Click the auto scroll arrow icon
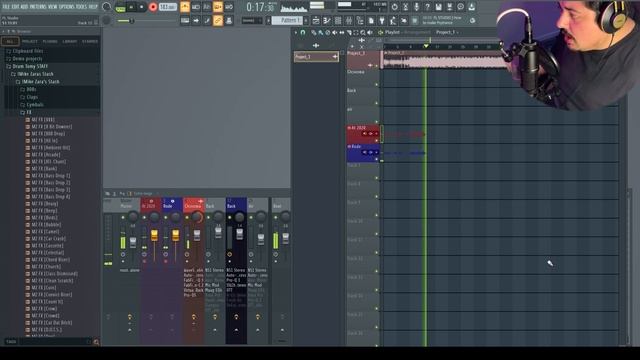Viewport: 640px width, 360px height. (196, 20)
